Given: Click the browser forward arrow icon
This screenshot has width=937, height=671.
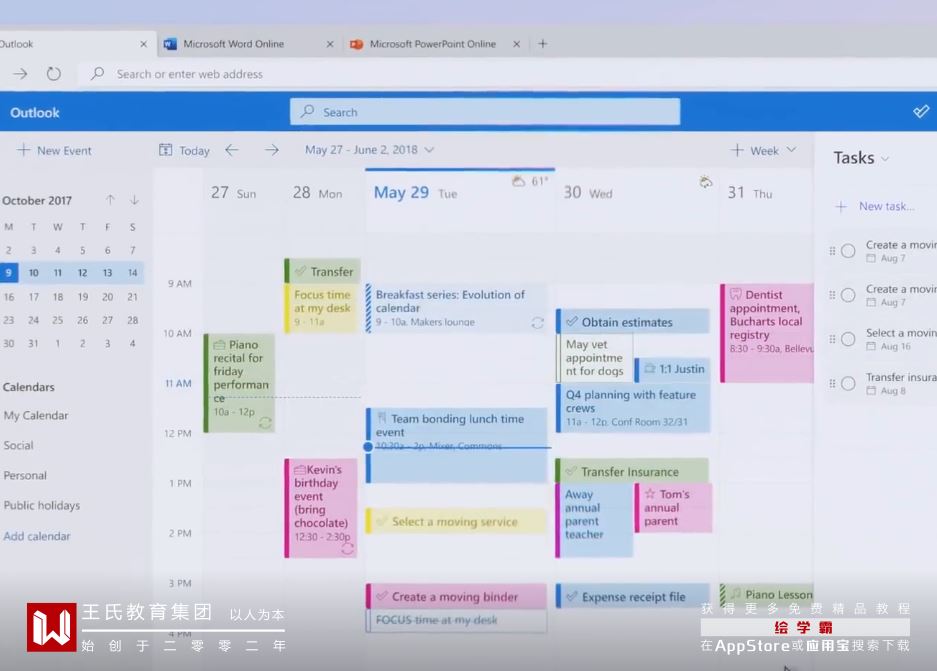Looking at the screenshot, I should 20,73.
